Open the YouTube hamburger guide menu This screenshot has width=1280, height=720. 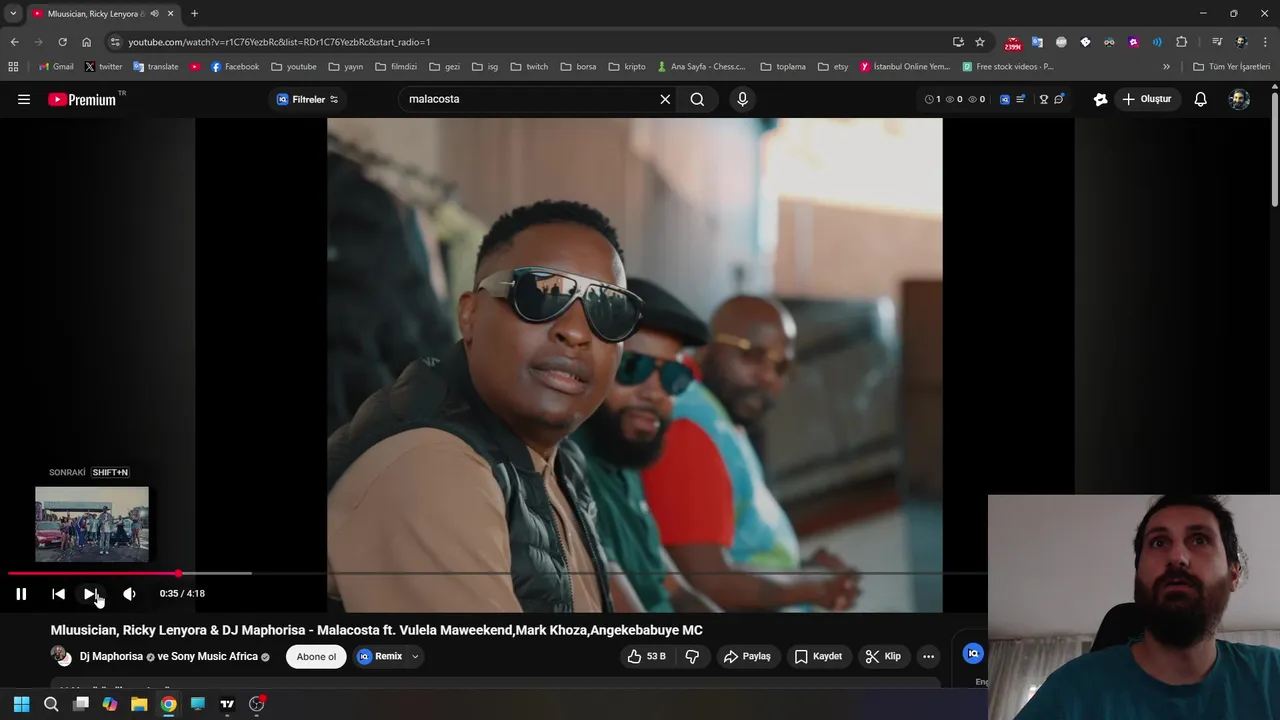pyautogui.click(x=24, y=99)
